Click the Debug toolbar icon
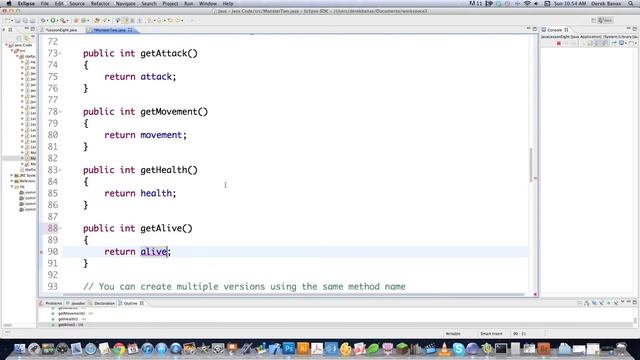 [43, 20]
